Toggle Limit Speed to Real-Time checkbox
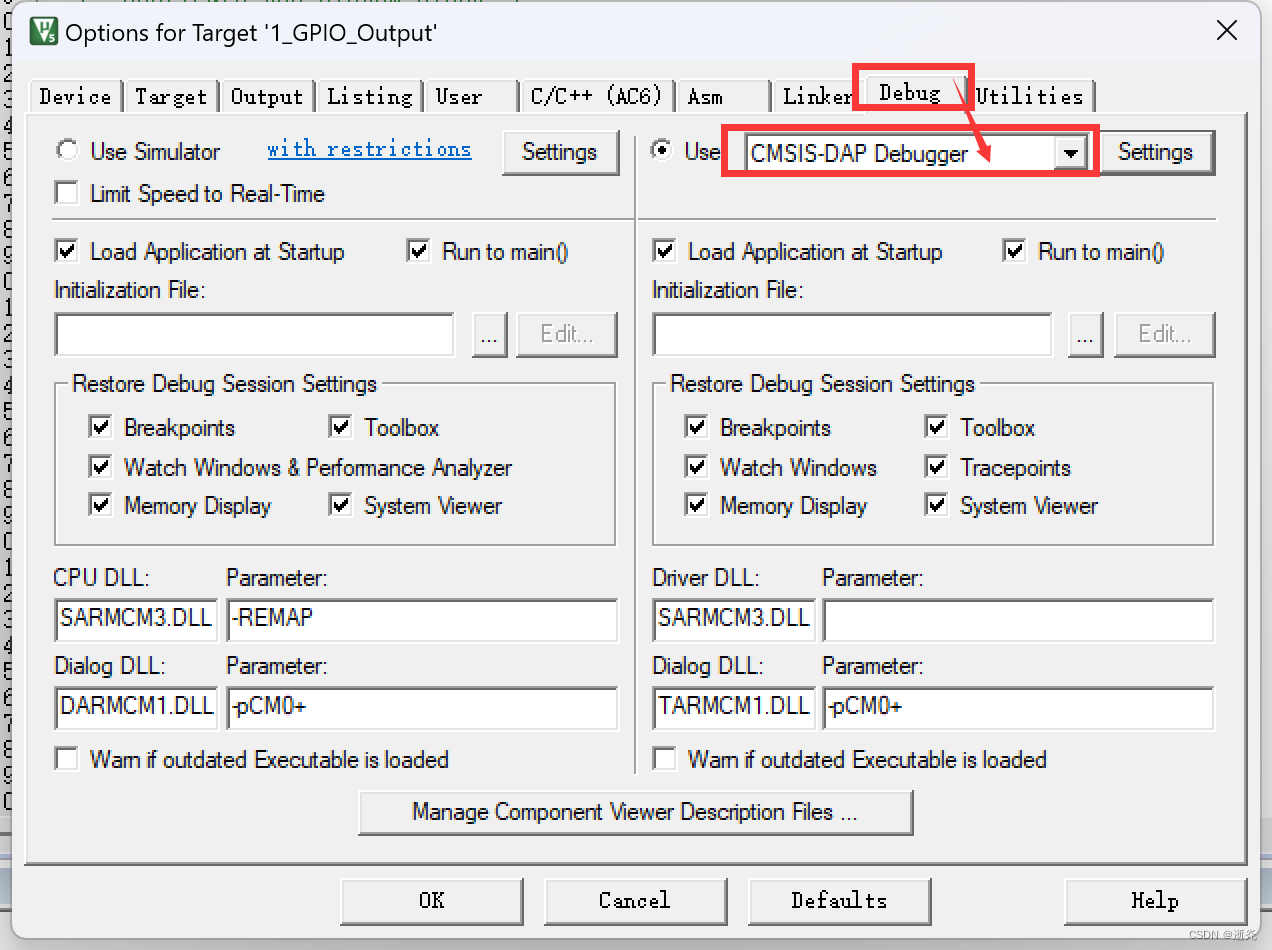The image size is (1272, 950). tap(67, 193)
